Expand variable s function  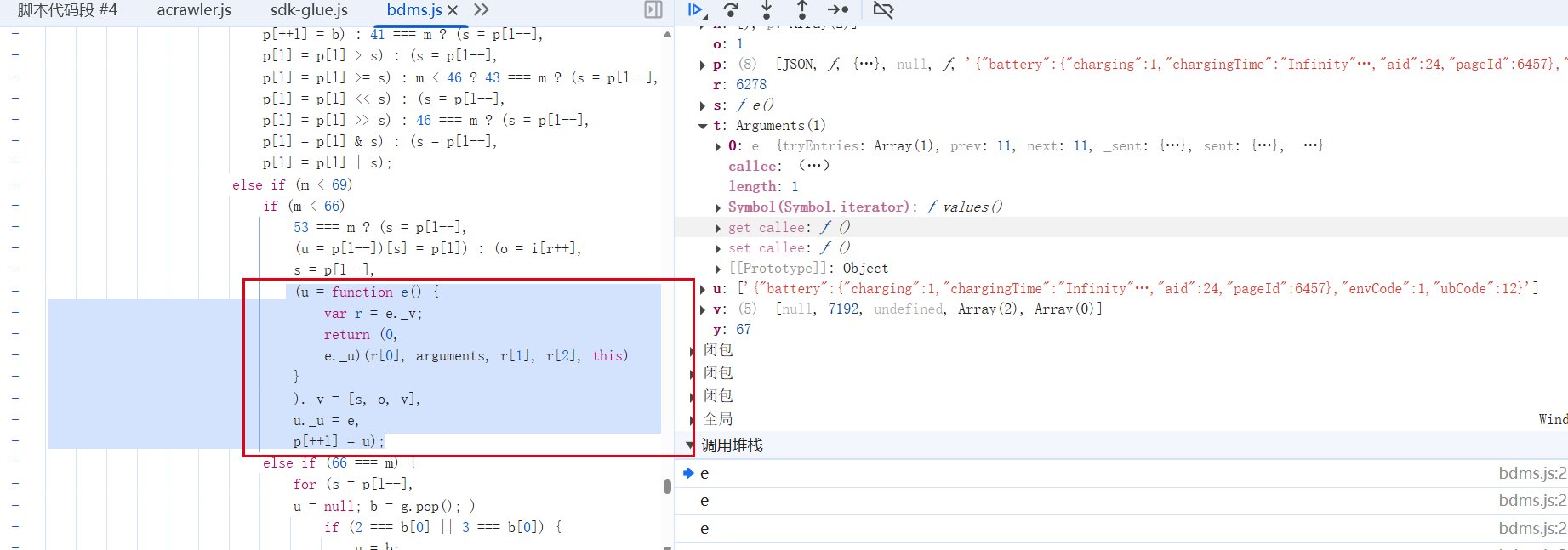(703, 105)
